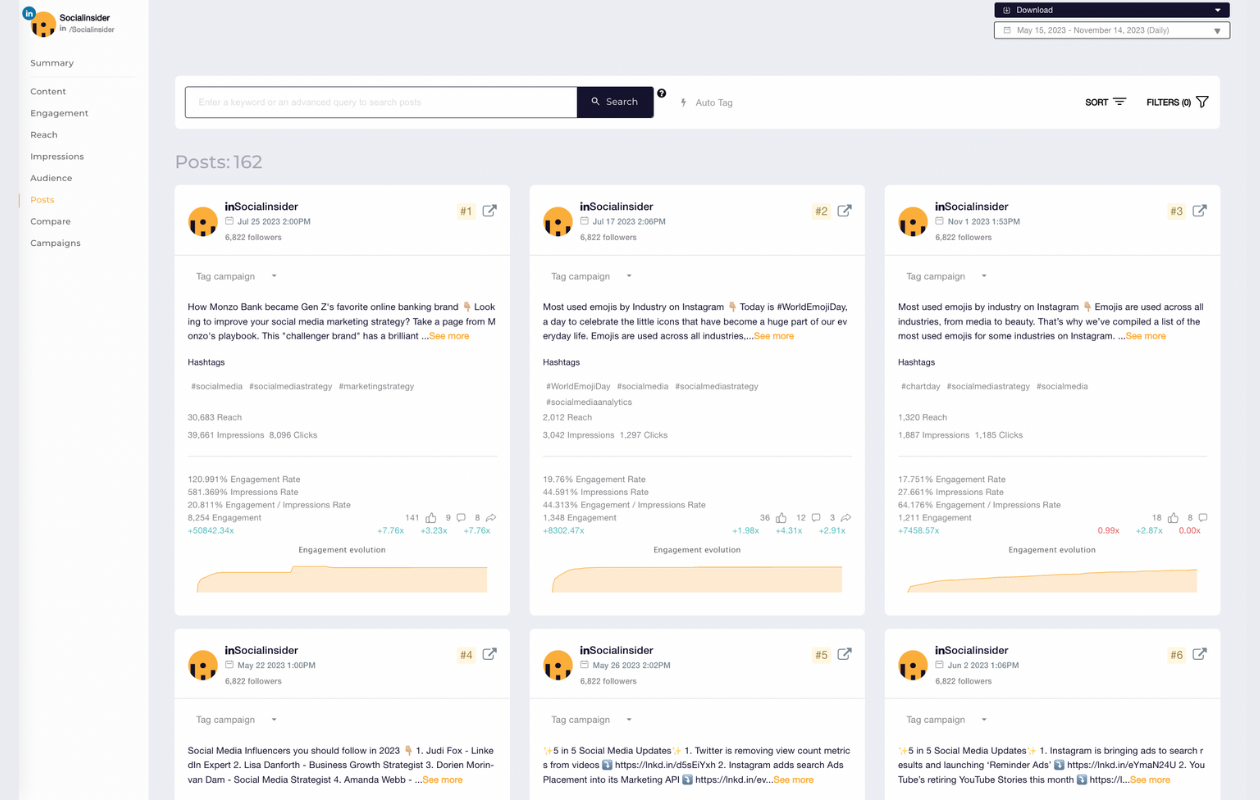Expand Tag campaign dropdown on post #4

click(x=237, y=720)
